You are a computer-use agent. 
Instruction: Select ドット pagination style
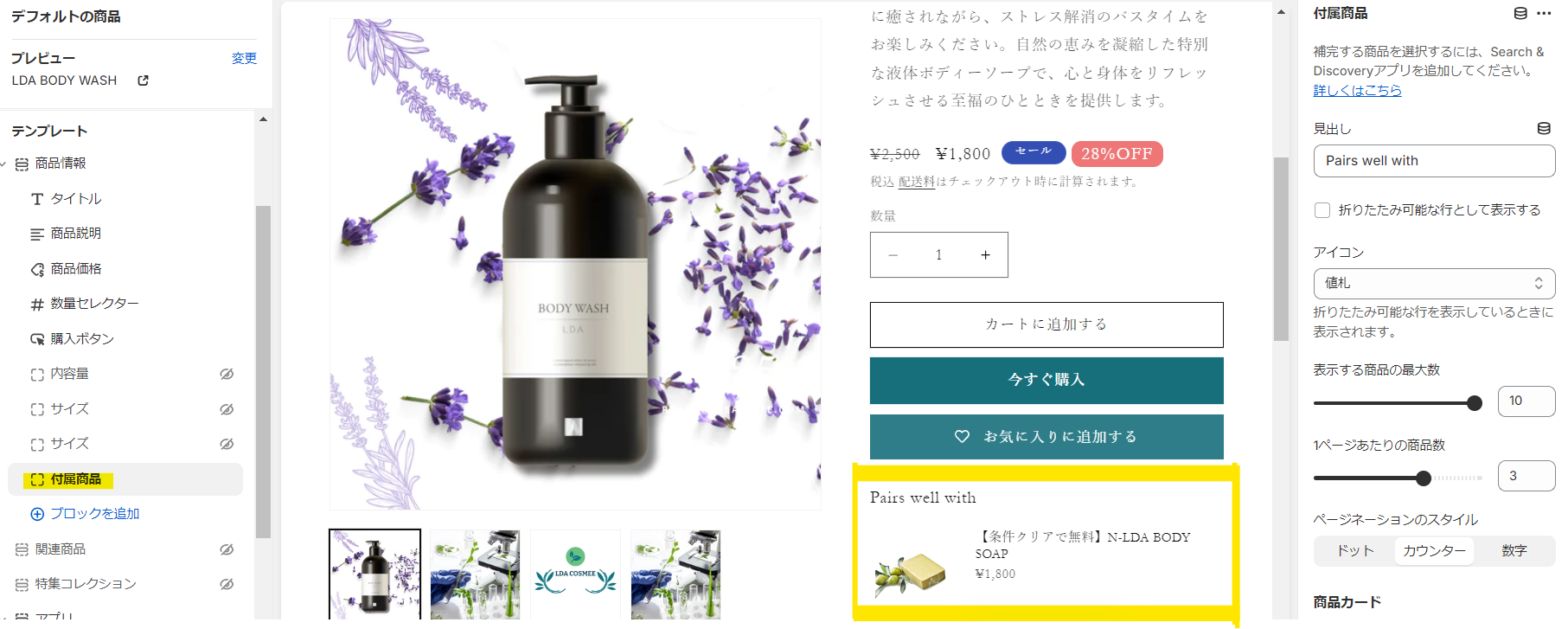coord(1354,550)
